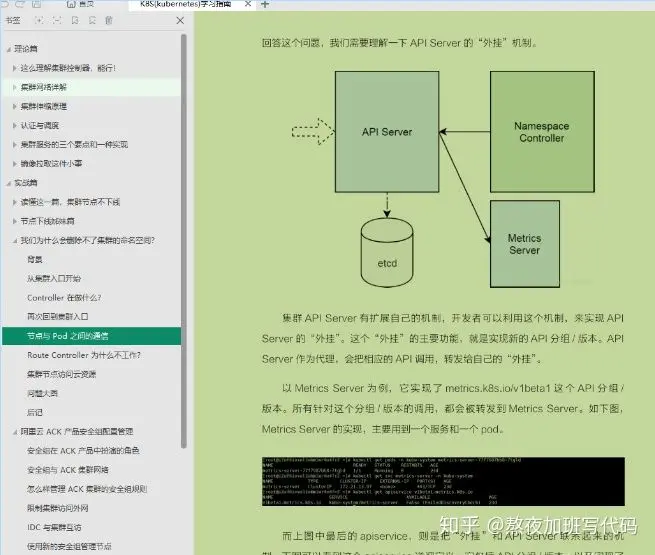Jump to the 问题大图 bookmark
The image size is (655, 555).
pos(42,393)
